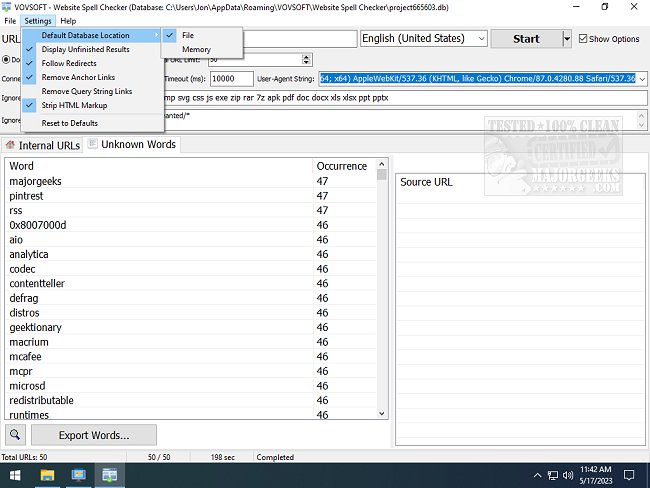Click the volume speaker tray icon
Screen dimensions: 650x488
point(568,475)
